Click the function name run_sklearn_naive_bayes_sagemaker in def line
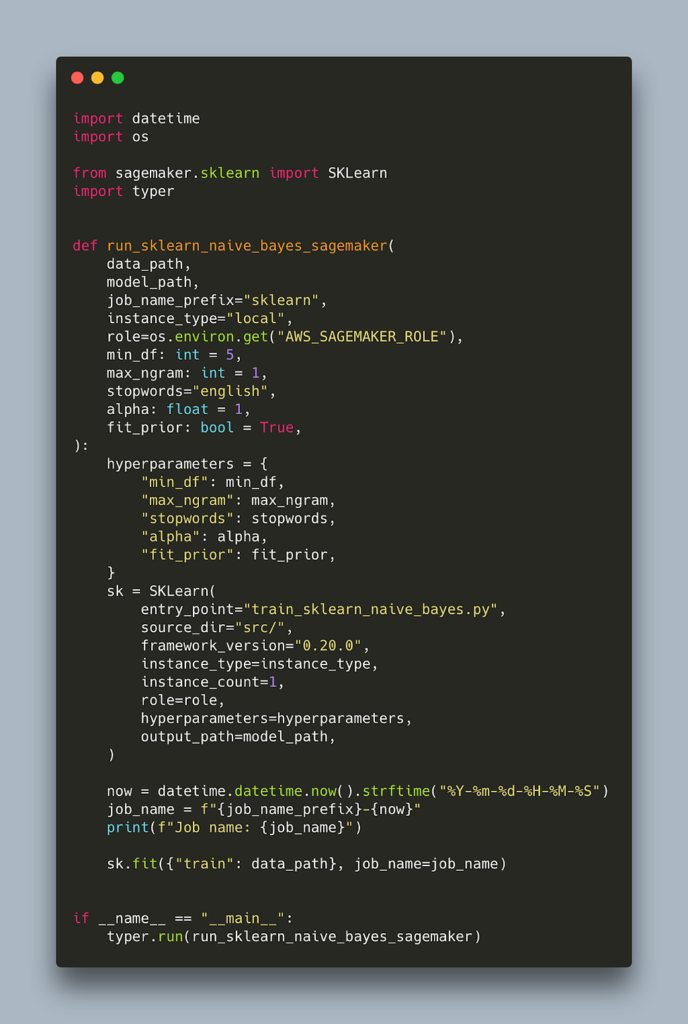 [247, 246]
